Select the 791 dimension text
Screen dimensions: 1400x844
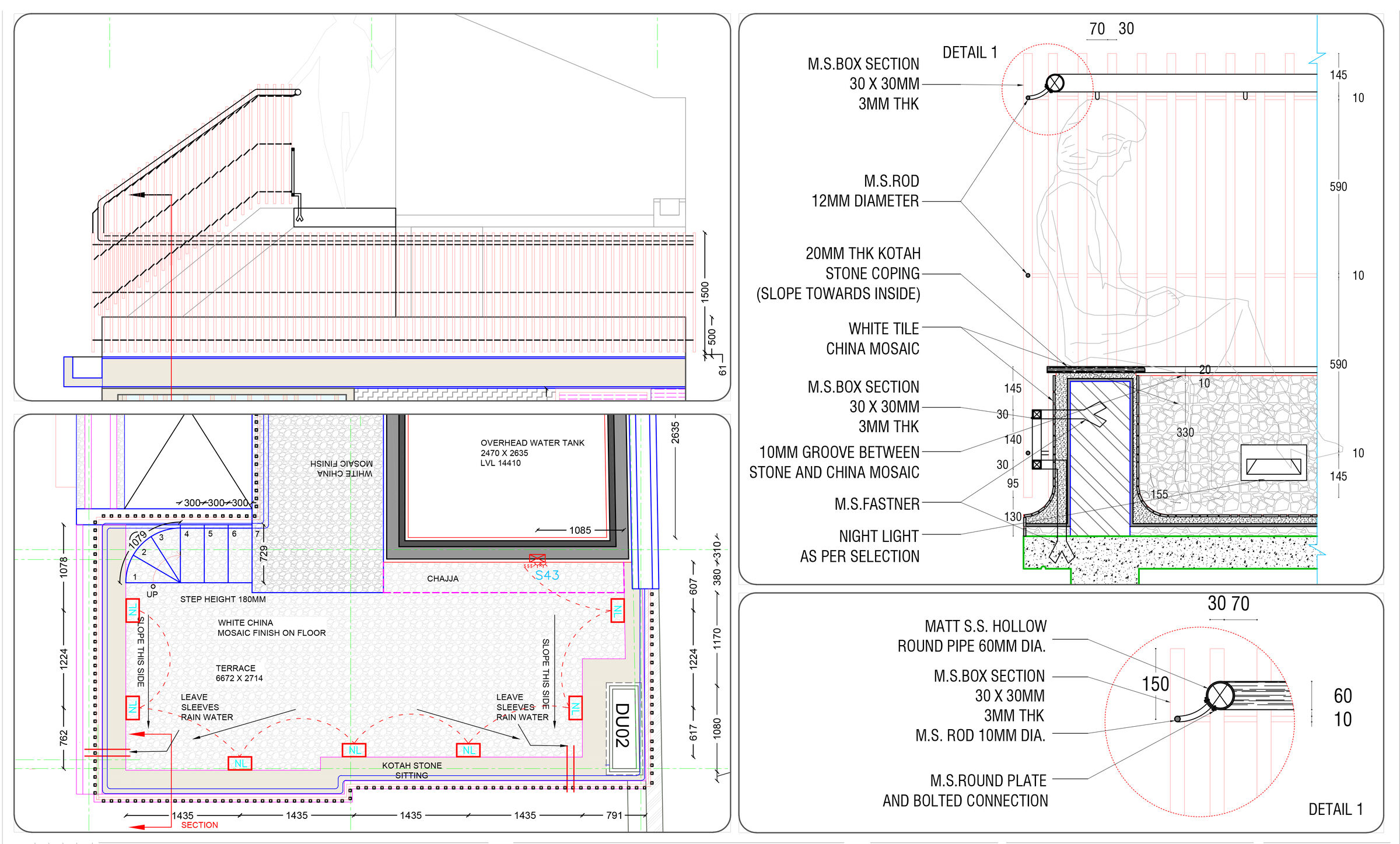(x=614, y=815)
